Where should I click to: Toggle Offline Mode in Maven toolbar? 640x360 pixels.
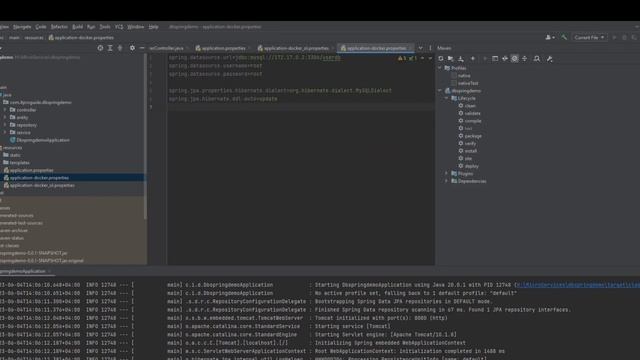pos(505,59)
